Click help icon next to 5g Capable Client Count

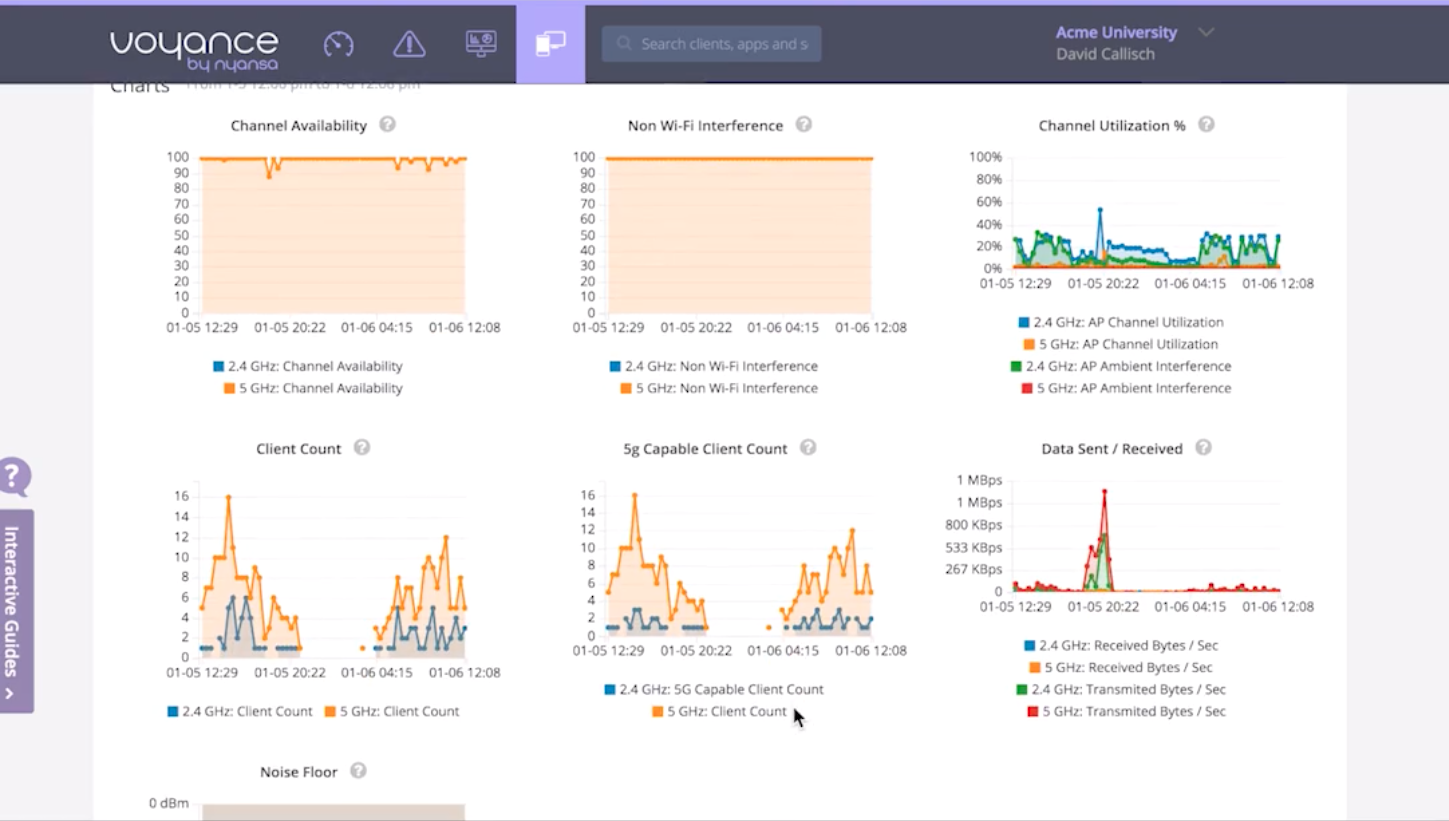click(x=808, y=448)
